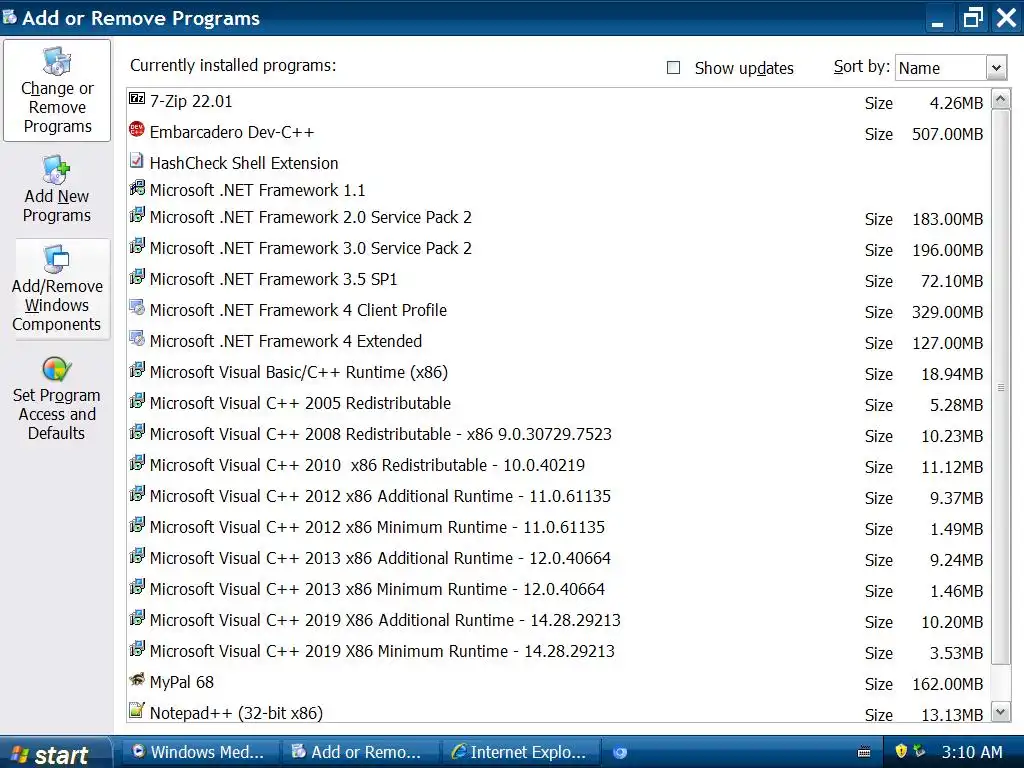Select .NET Framework 4 Client Profile entry
This screenshot has width=1024, height=768.
[298, 310]
